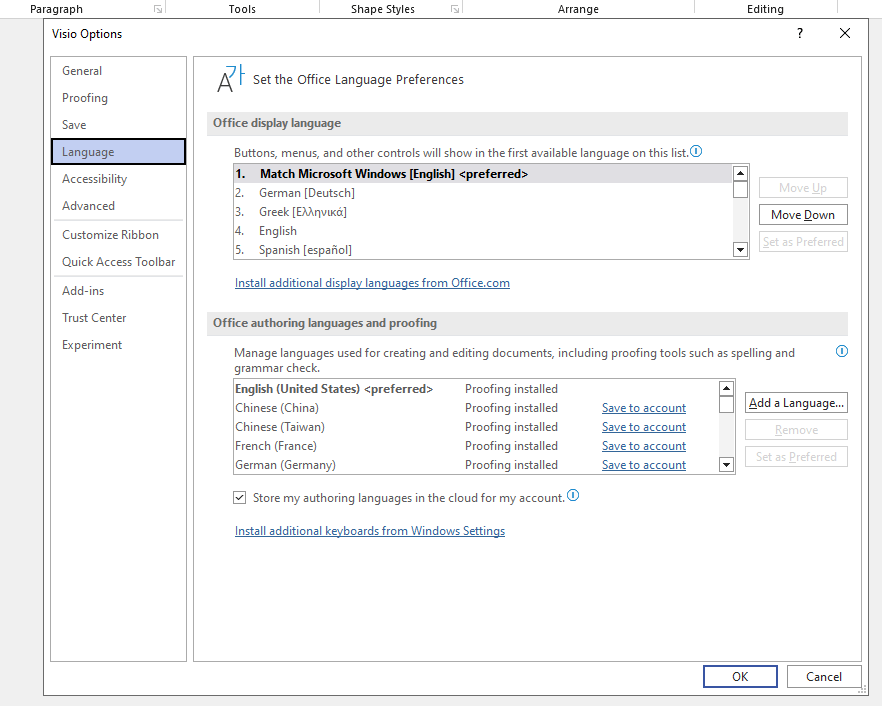Select the Language options category

[x=118, y=152]
